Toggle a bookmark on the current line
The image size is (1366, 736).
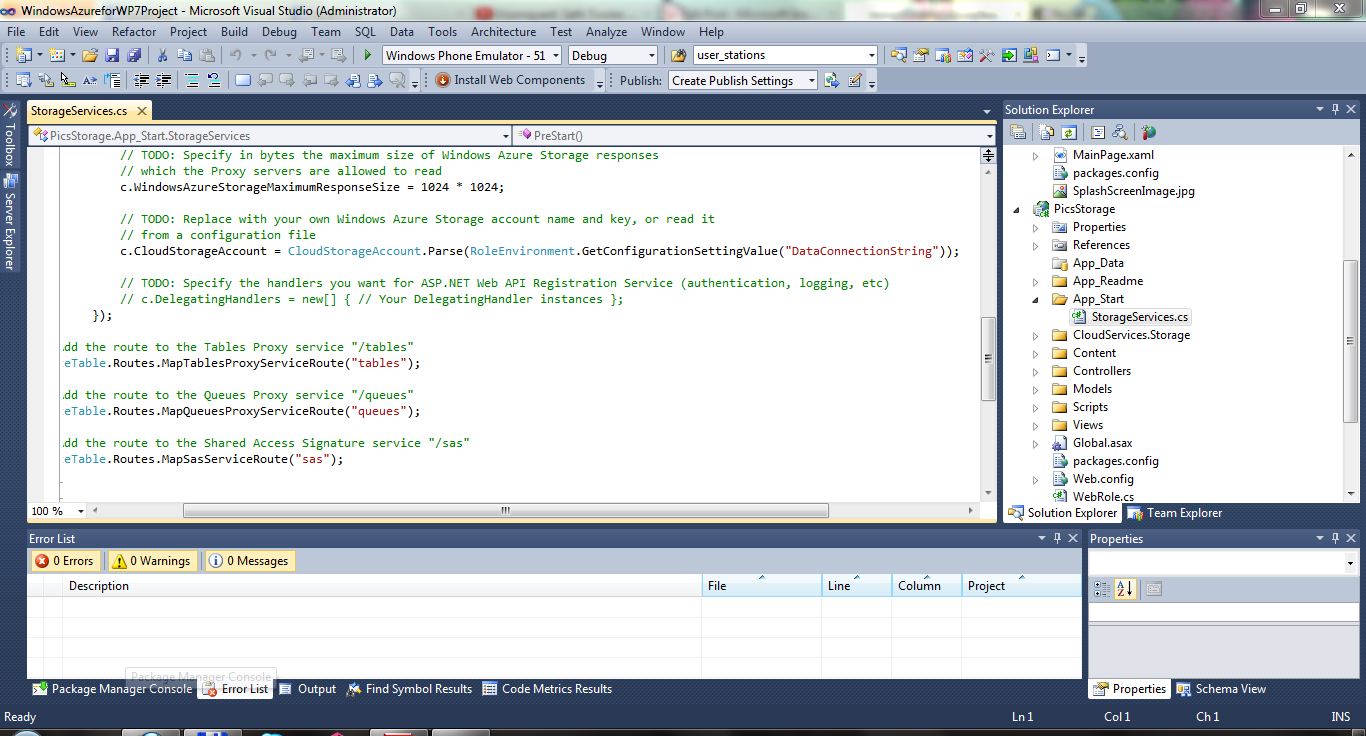[243, 81]
